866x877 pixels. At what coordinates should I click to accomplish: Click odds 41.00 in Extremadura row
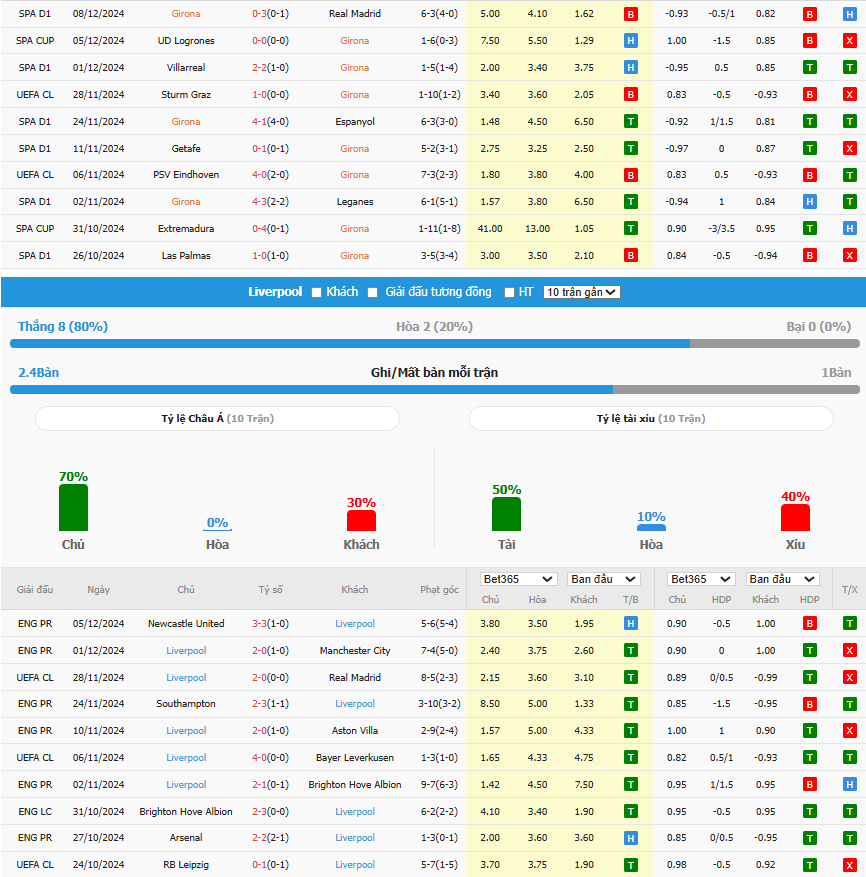(x=490, y=228)
